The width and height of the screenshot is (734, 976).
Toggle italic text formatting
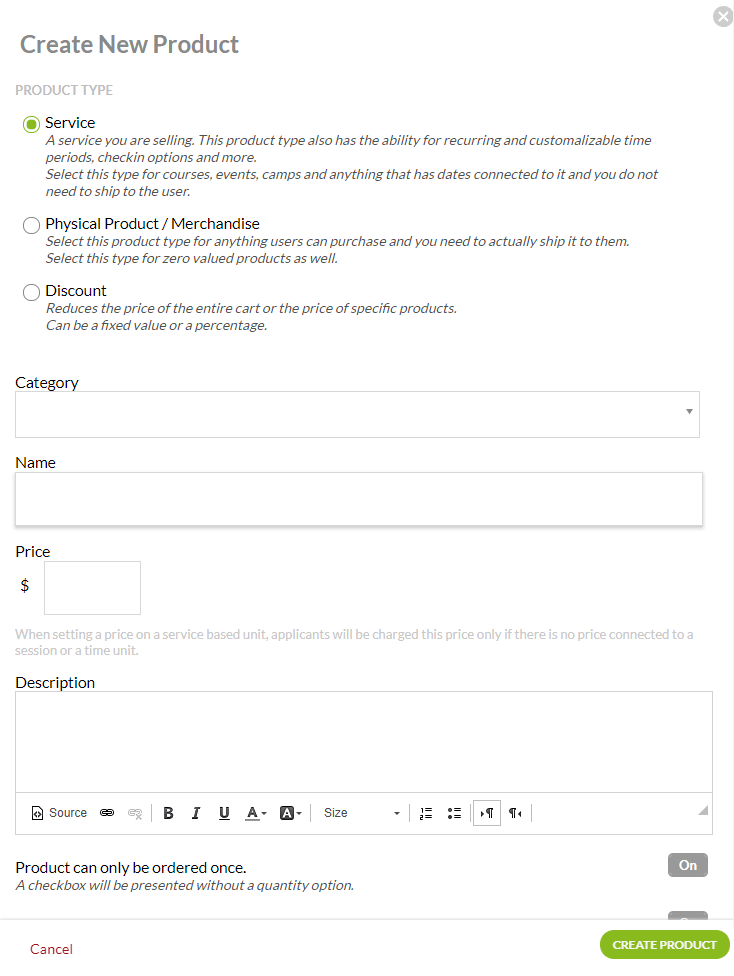click(196, 813)
